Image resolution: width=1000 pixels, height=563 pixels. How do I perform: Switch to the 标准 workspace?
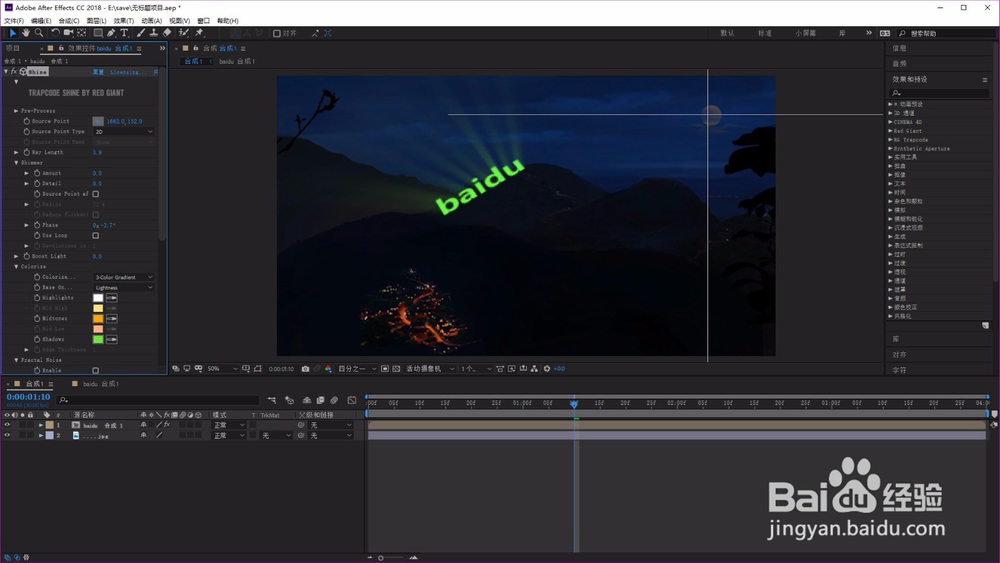pyautogui.click(x=765, y=33)
